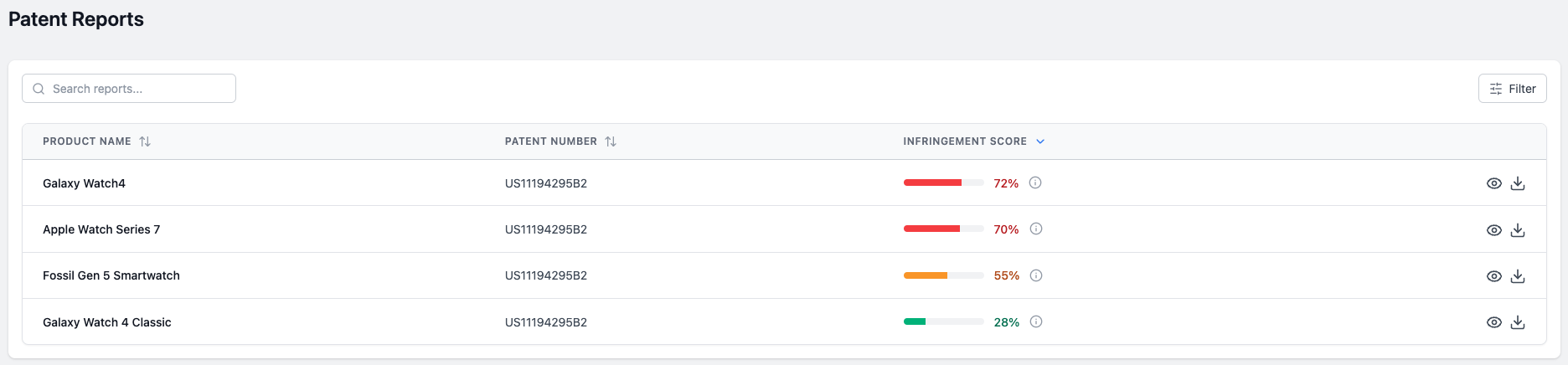This screenshot has width=1568, height=365.
Task: Show info for the 70% infringement score
Action: click(1036, 229)
